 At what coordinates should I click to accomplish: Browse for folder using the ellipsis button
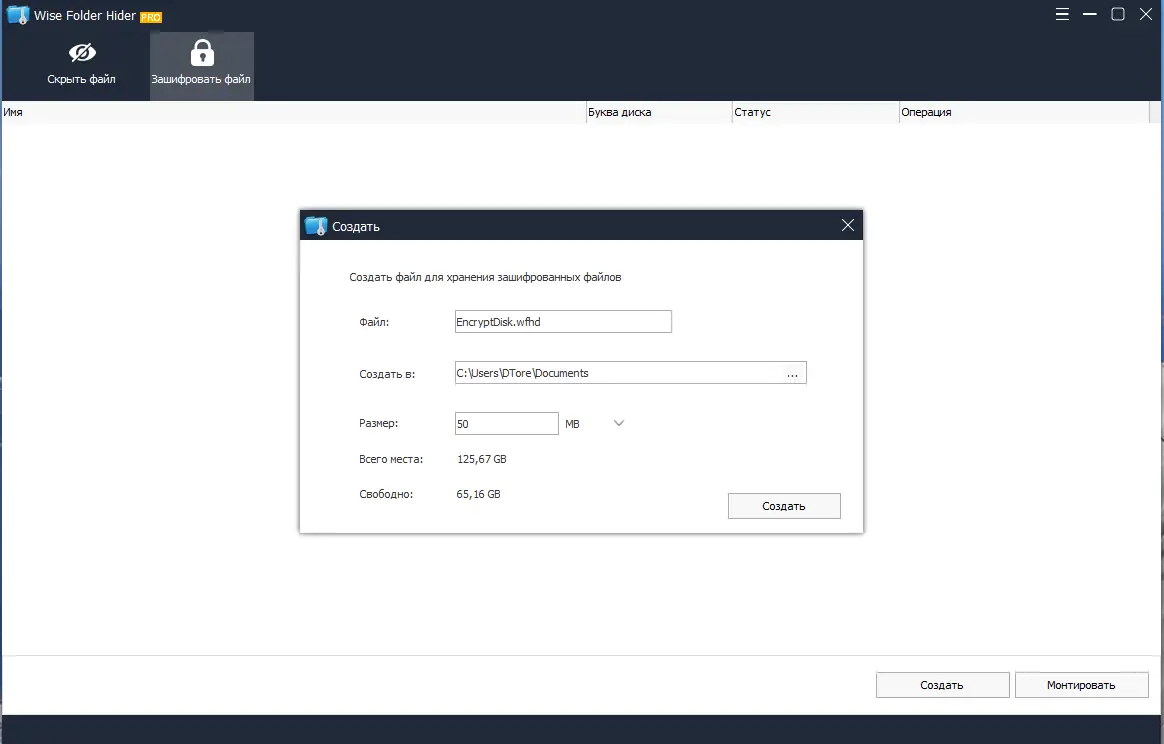tap(792, 373)
